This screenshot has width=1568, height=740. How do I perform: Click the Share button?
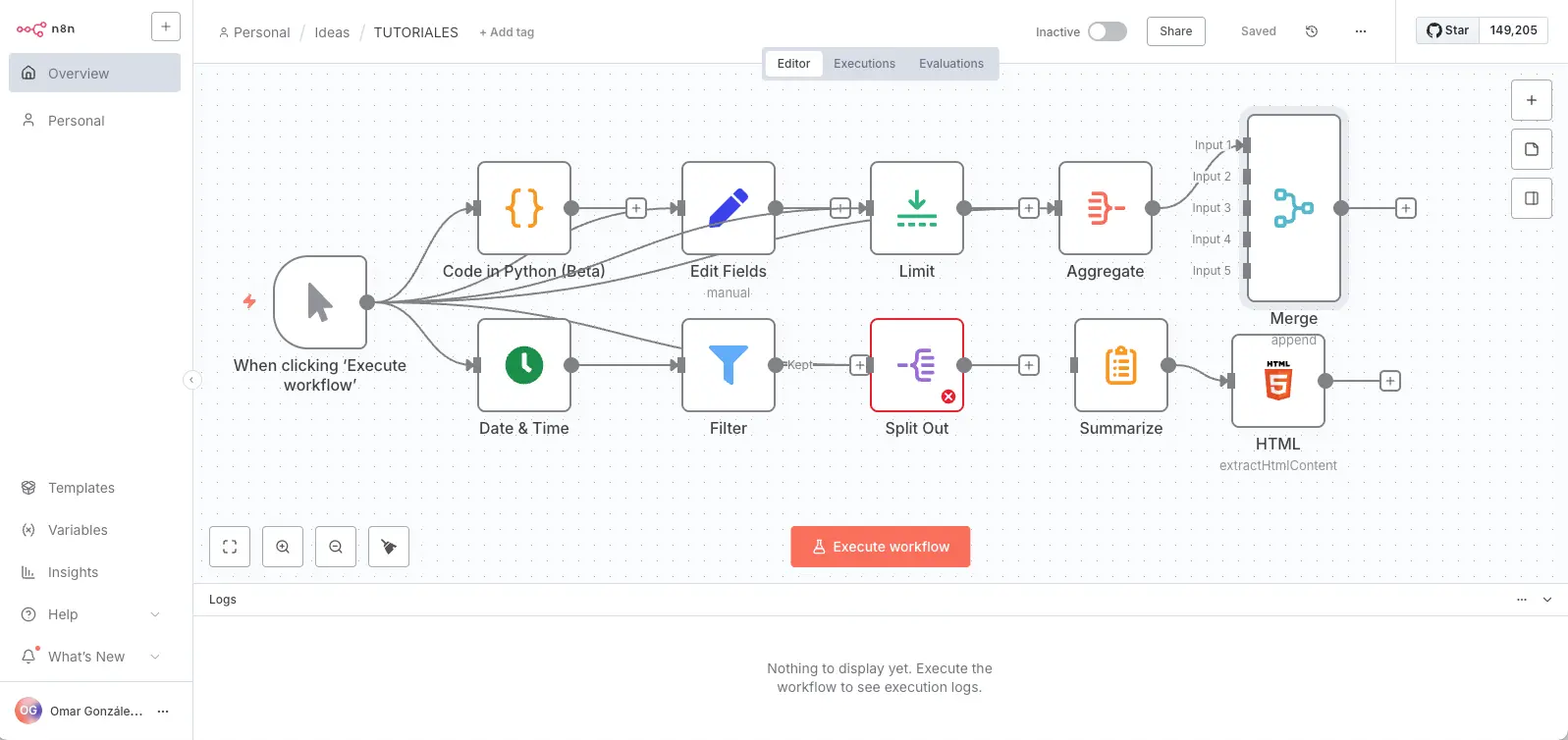(x=1175, y=31)
